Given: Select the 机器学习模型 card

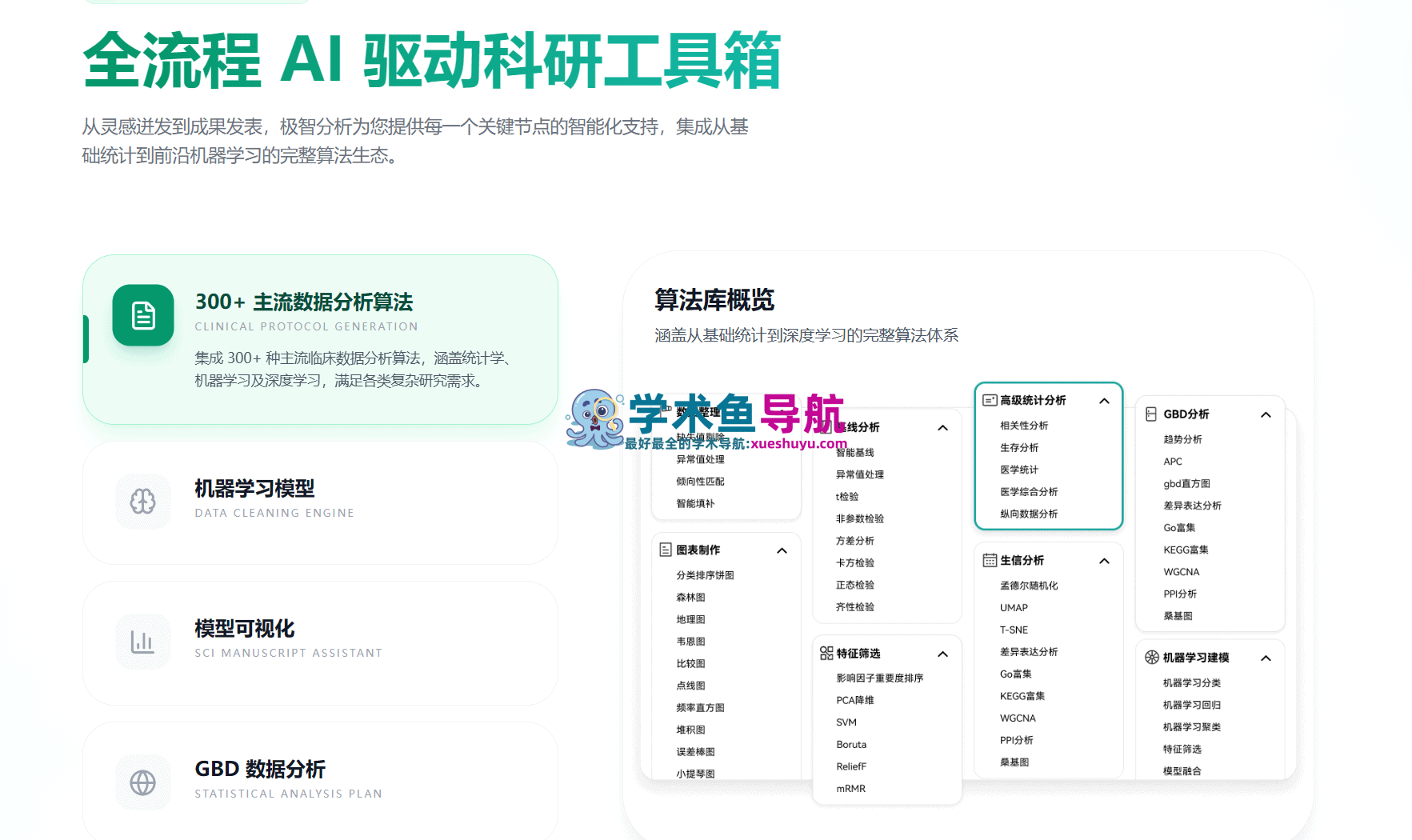Looking at the screenshot, I should click(x=320, y=502).
